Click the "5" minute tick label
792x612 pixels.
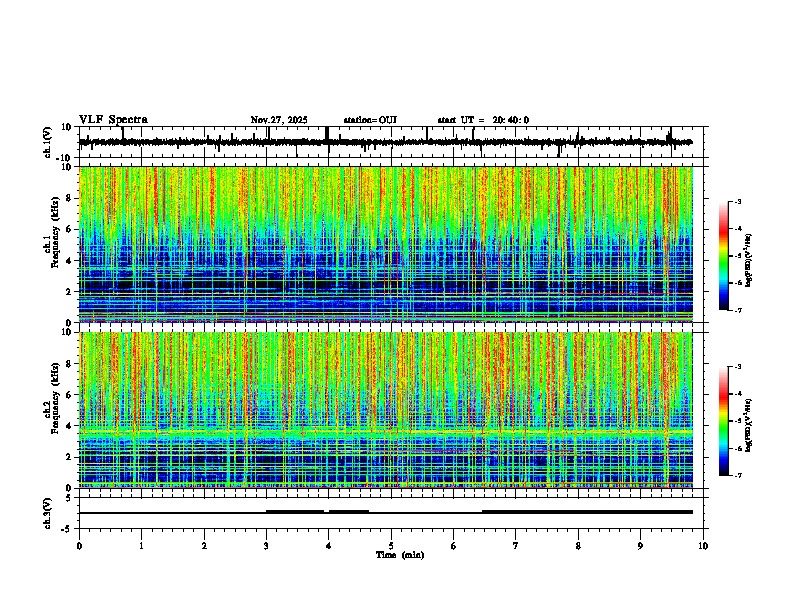(391, 546)
